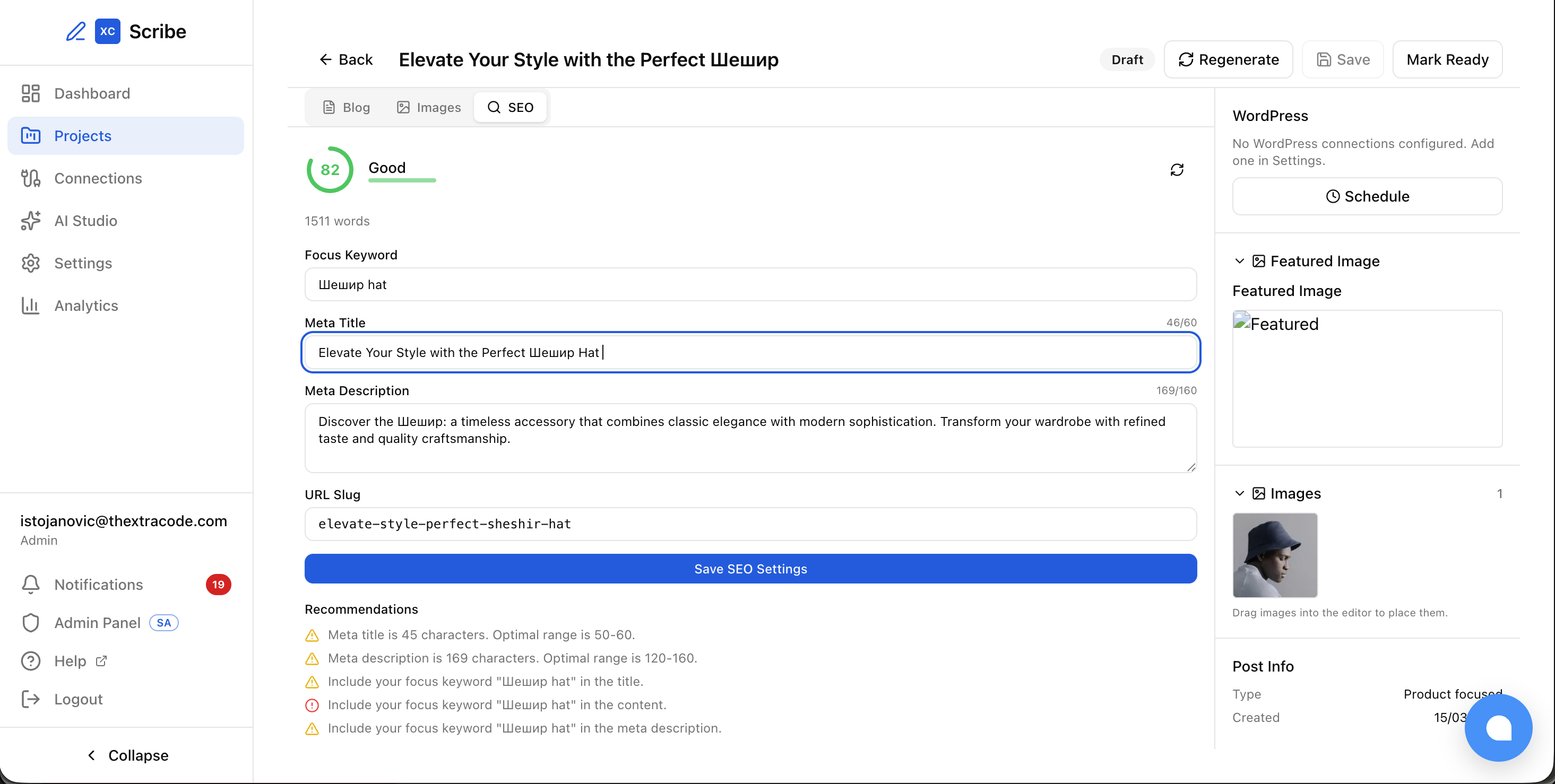Click the SEO score refresh icon
The image size is (1555, 784).
(x=1177, y=170)
